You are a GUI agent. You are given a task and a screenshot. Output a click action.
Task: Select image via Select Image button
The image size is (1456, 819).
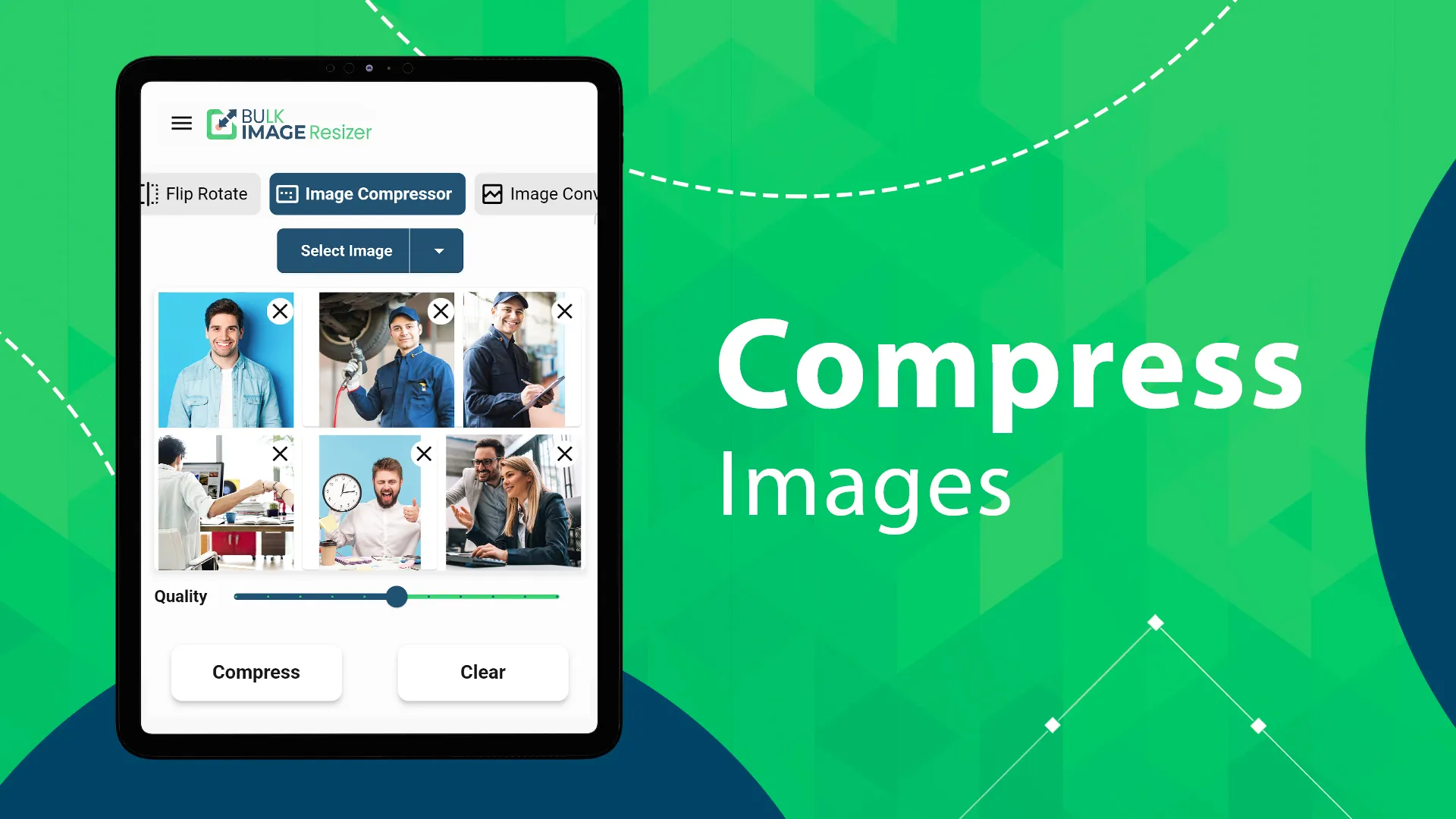pyautogui.click(x=345, y=250)
